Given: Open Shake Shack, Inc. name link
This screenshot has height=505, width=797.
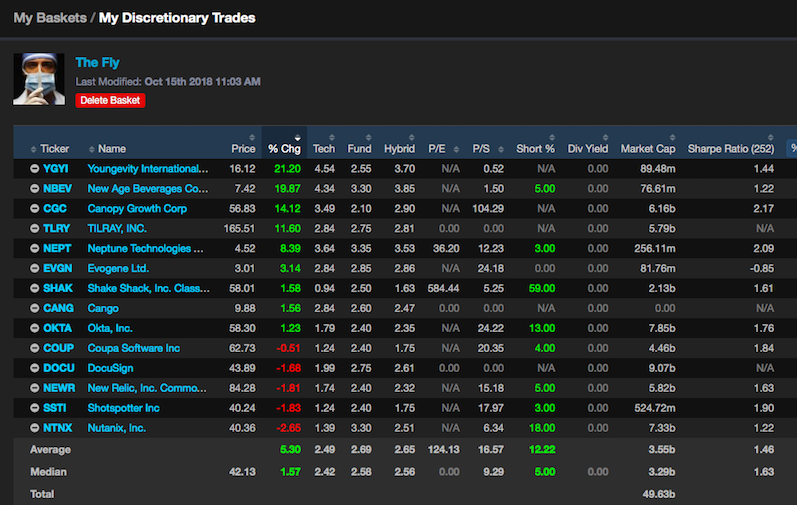Looking at the screenshot, I should [148, 288].
